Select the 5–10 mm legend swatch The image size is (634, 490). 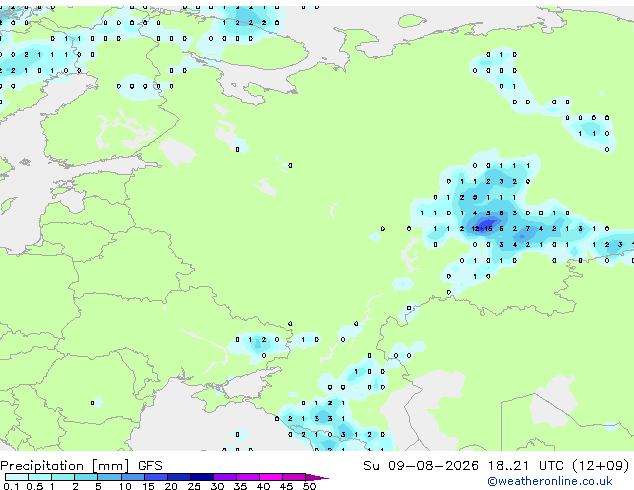109,477
